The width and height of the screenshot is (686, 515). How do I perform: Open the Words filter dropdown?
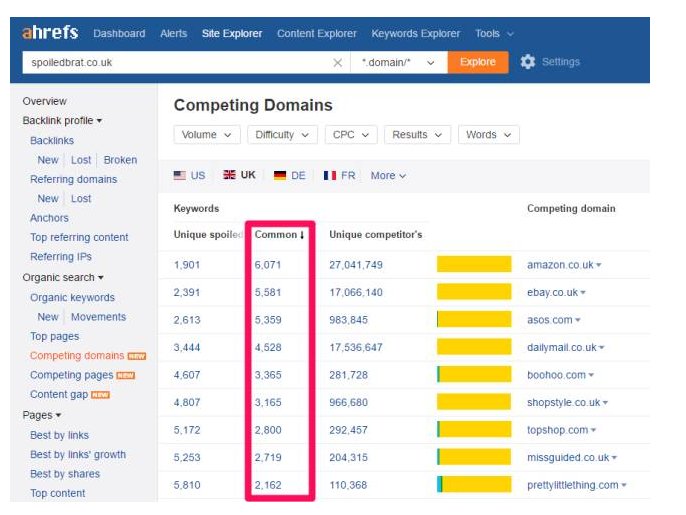[x=489, y=135]
